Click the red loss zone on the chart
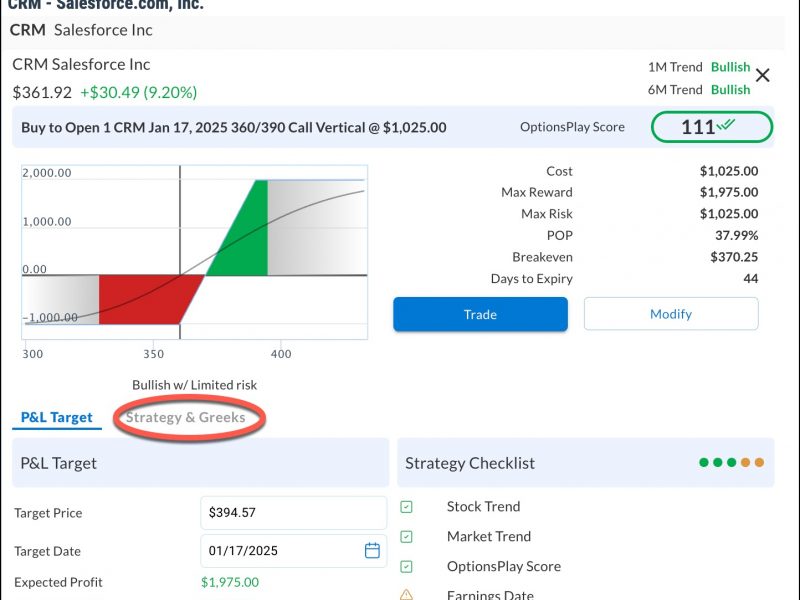Viewport: 800px width, 600px height. point(148,300)
